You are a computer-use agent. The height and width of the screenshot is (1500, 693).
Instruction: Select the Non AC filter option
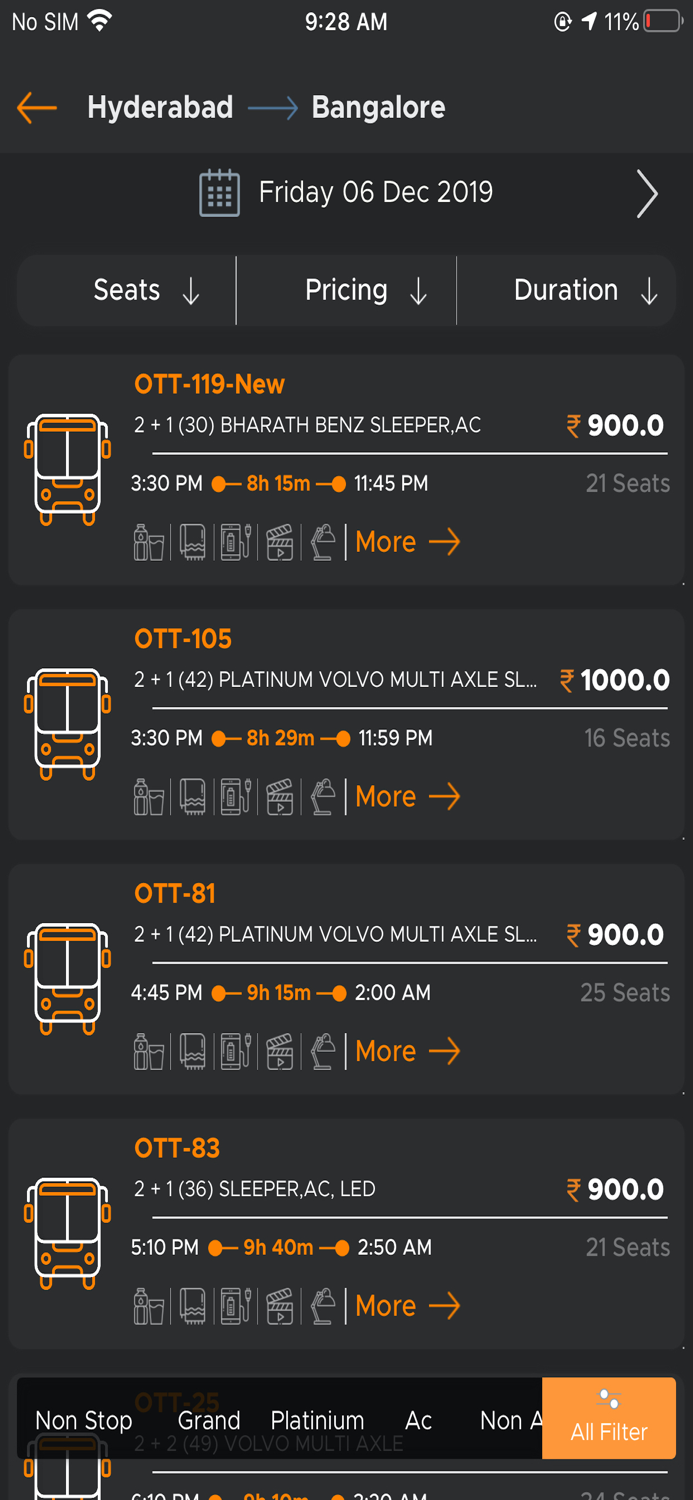[512, 1420]
